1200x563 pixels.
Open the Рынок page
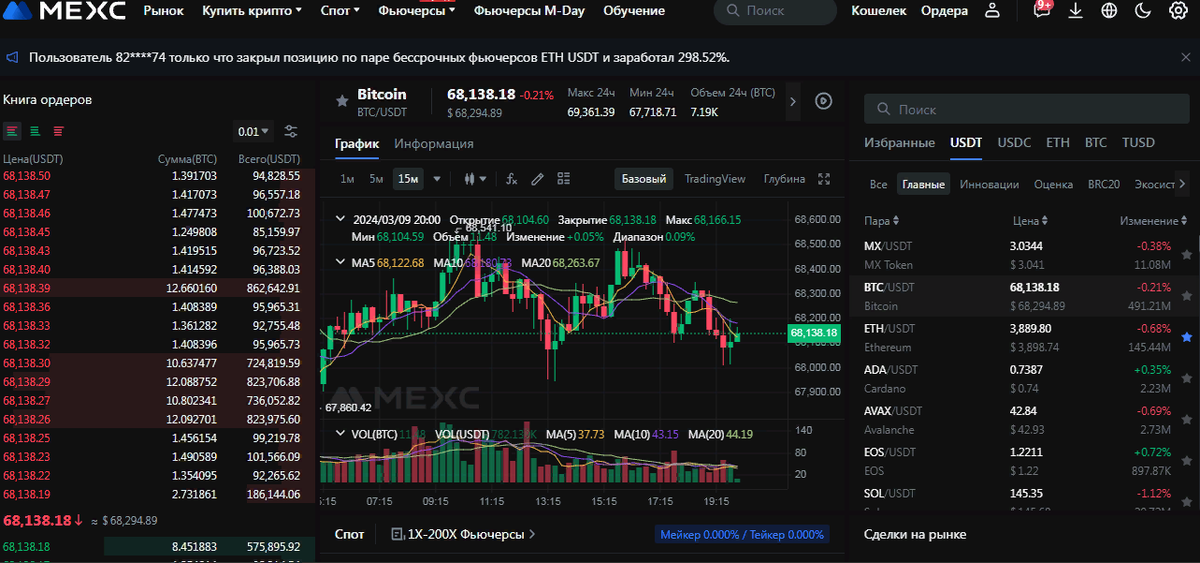(163, 11)
